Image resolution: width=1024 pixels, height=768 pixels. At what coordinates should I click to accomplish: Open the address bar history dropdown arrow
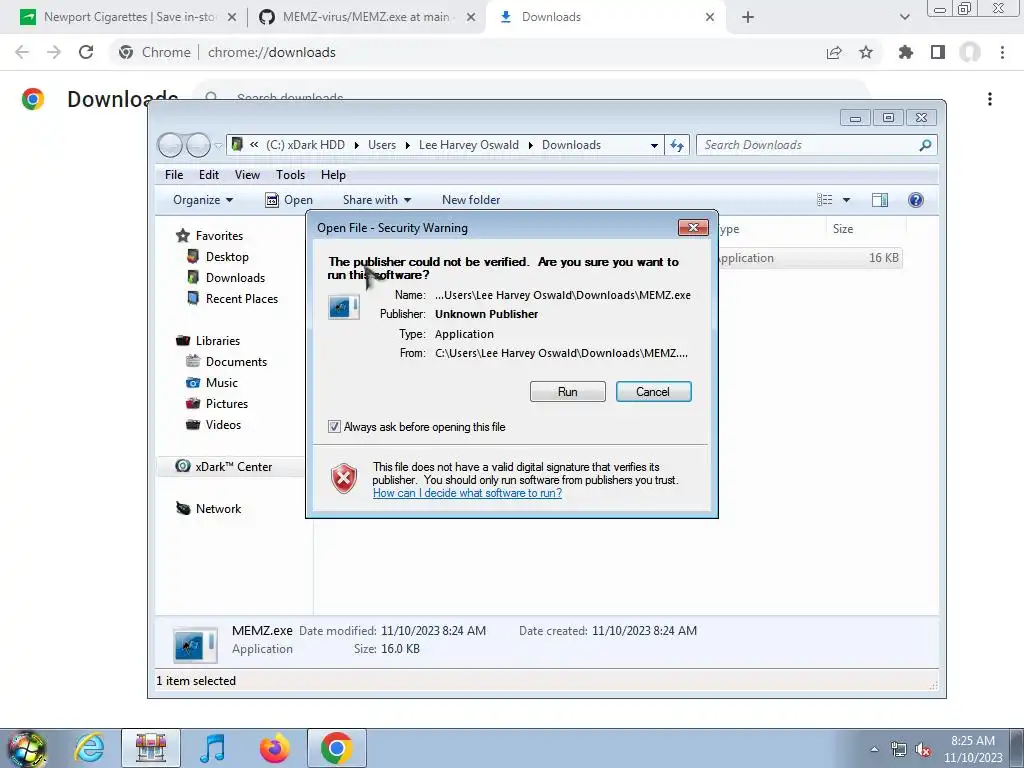[x=654, y=146]
